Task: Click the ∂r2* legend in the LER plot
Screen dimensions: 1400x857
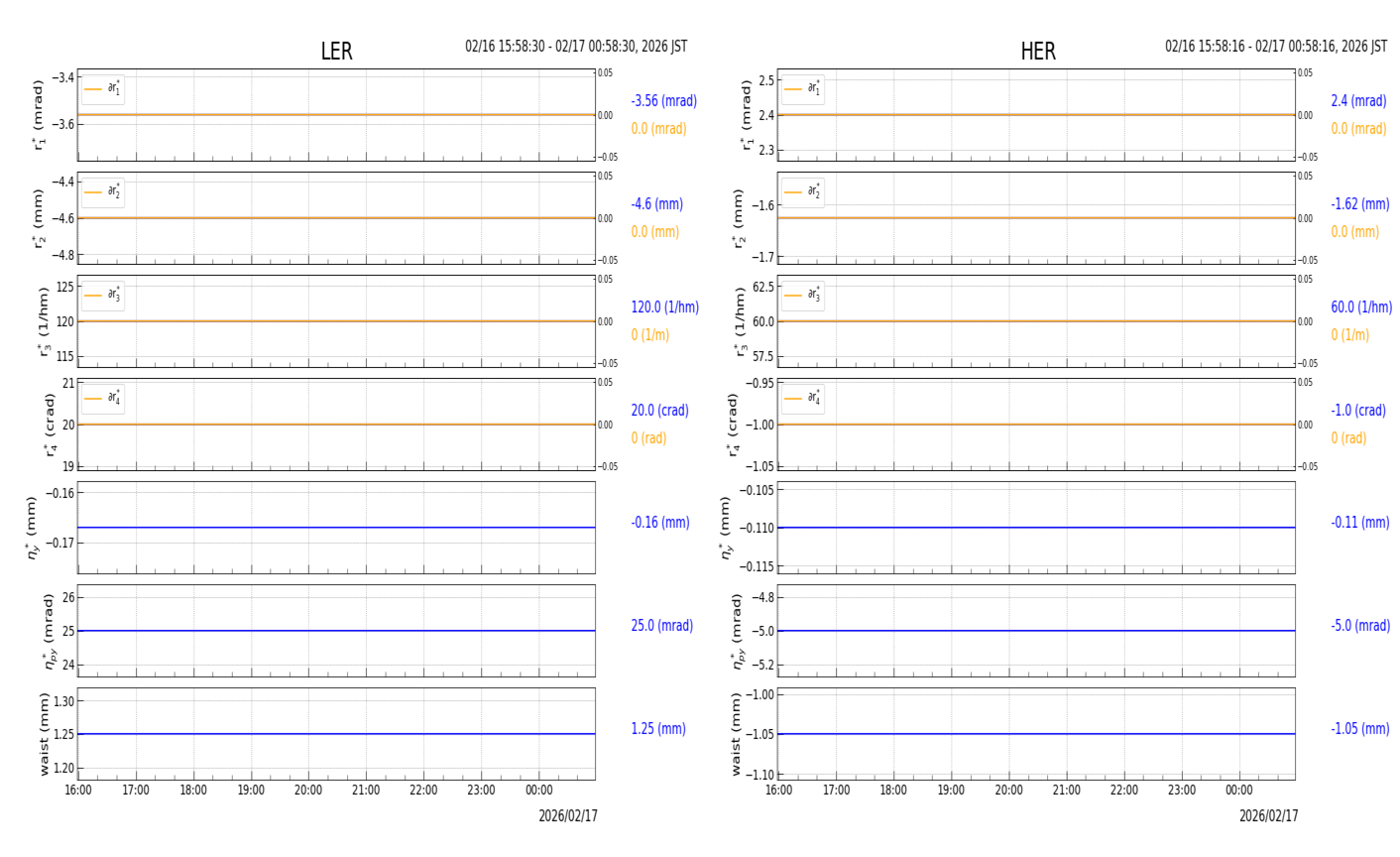Action: click(103, 192)
